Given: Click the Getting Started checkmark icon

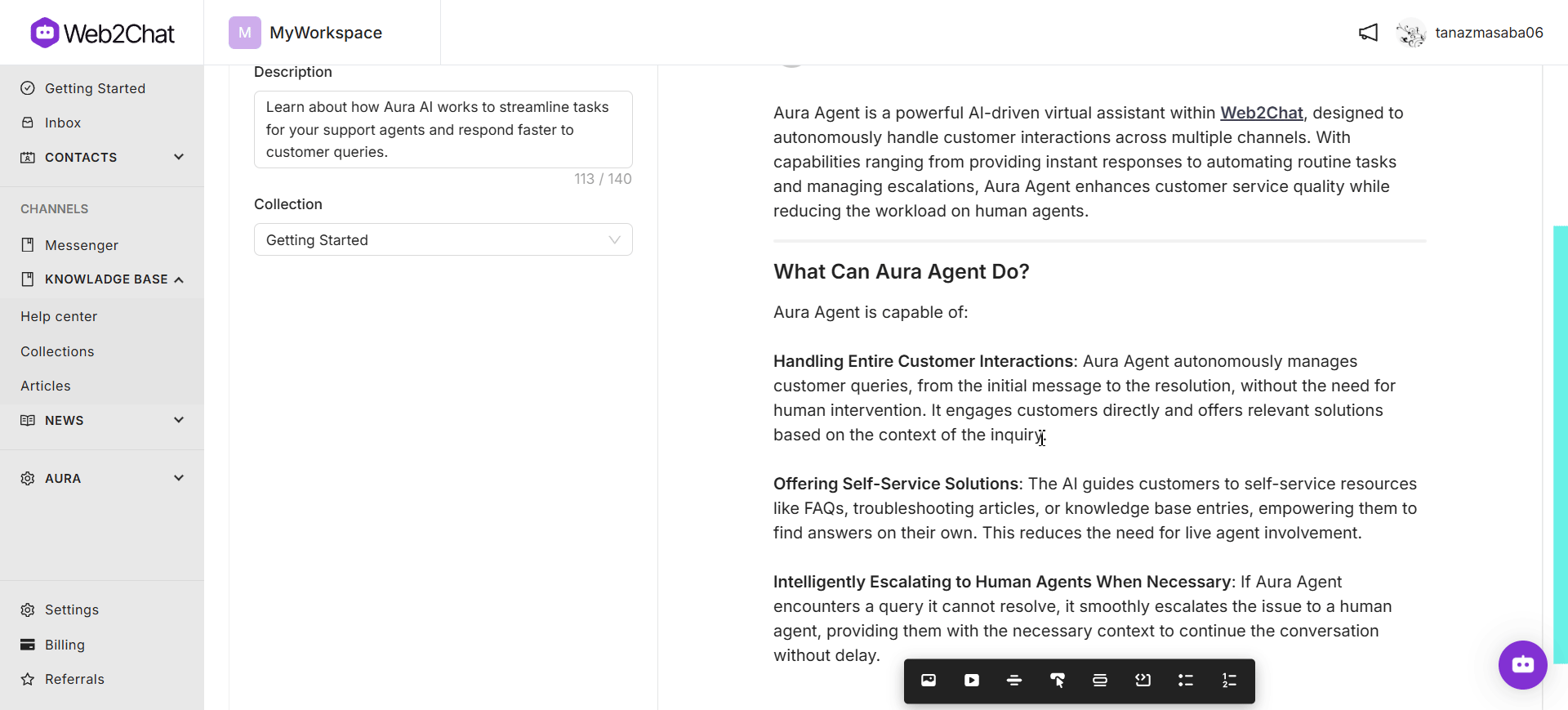Looking at the screenshot, I should tap(28, 88).
